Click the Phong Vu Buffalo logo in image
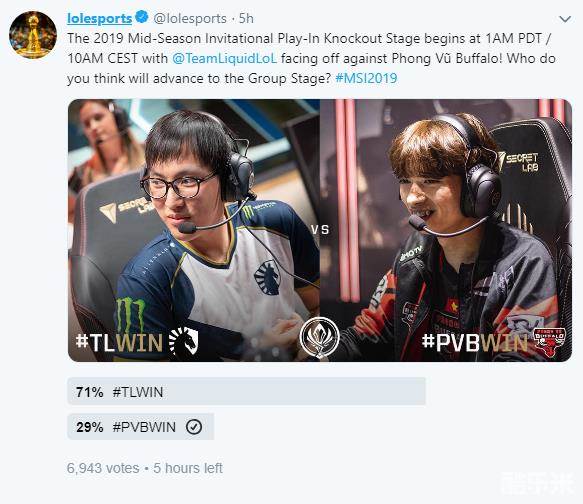583x504 pixels. click(x=549, y=342)
